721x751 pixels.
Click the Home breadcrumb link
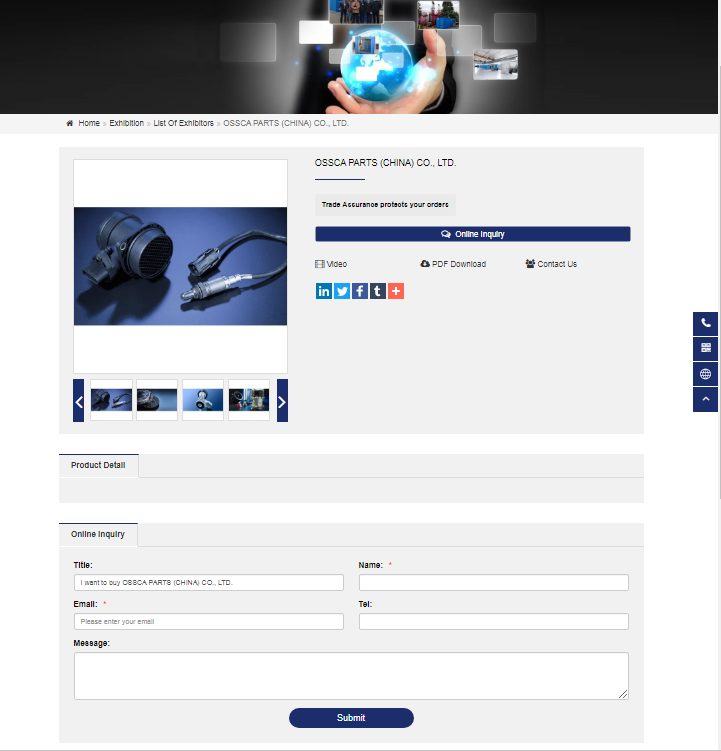(x=89, y=123)
